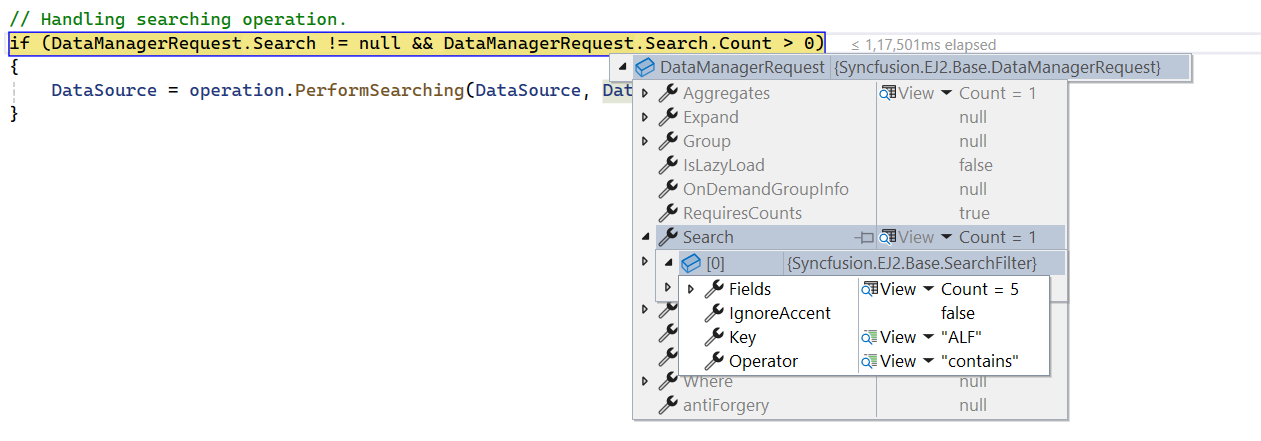1261x441 pixels.
Task: Expand the Group property node
Action: tap(645, 141)
